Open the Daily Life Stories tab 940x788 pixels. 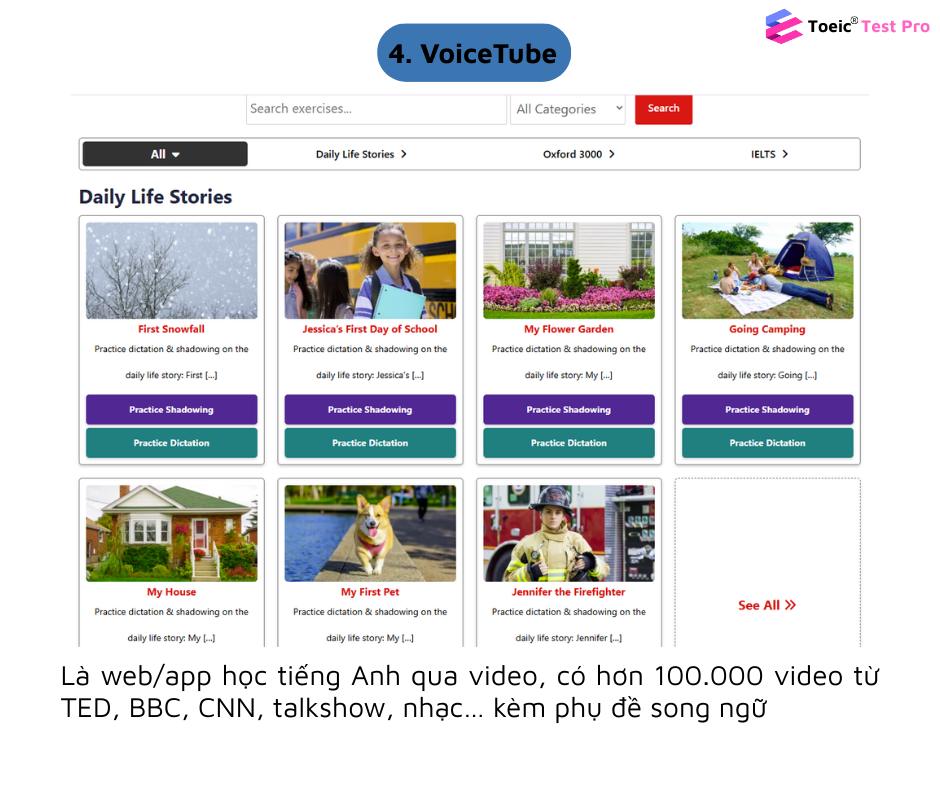(361, 154)
